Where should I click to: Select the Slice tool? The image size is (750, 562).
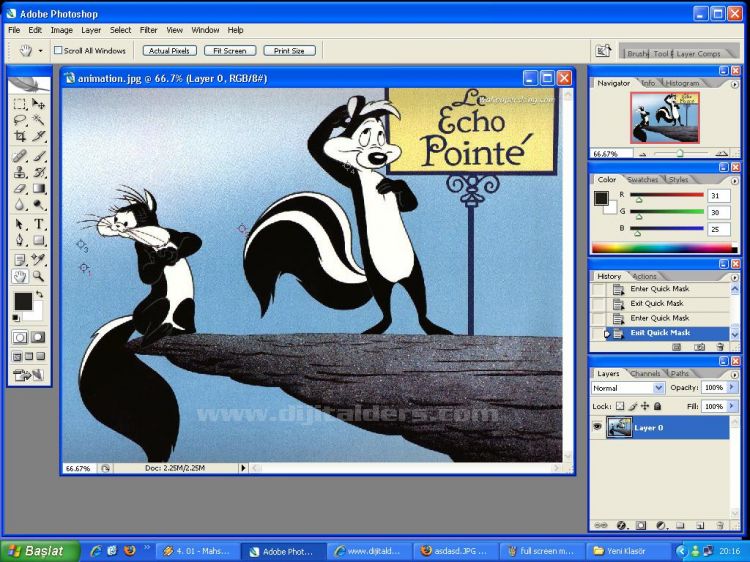click(38, 136)
